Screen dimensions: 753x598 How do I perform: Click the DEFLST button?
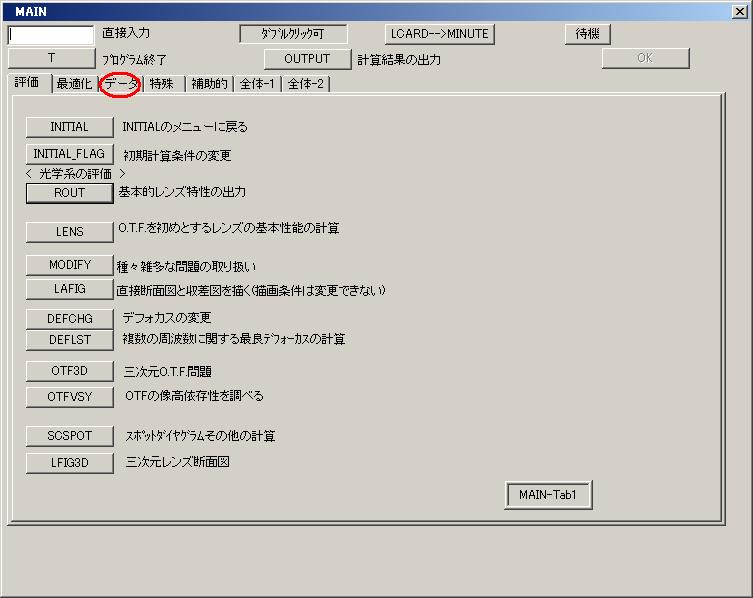[70, 340]
